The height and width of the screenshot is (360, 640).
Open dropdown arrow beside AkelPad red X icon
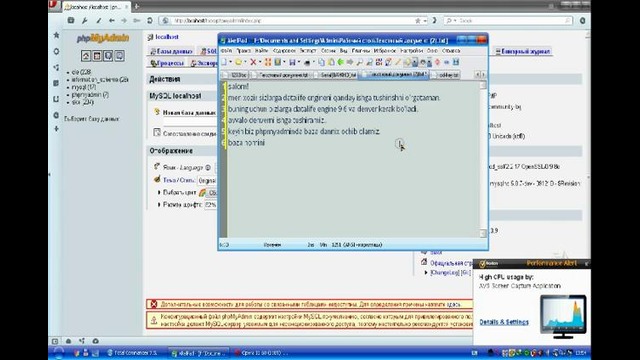point(260,62)
